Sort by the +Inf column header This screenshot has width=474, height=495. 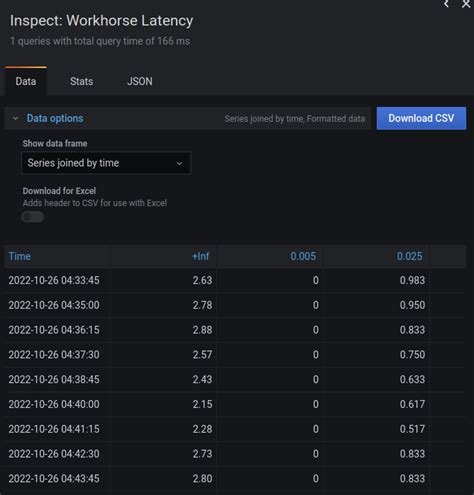point(201,256)
